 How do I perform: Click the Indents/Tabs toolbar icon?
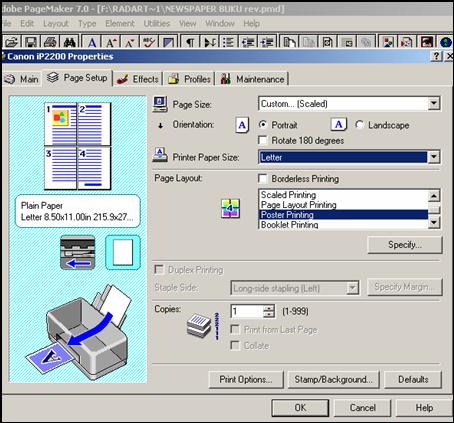[209, 42]
